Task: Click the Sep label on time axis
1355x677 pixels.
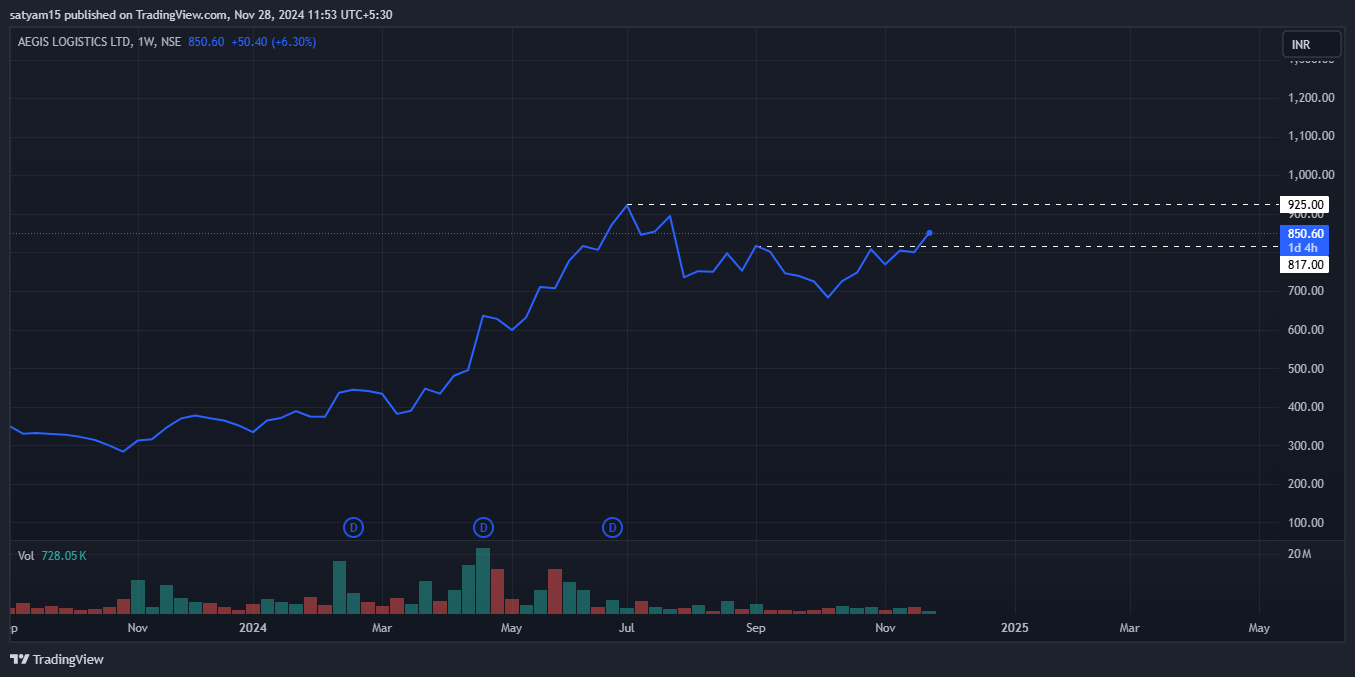Action: pyautogui.click(x=756, y=628)
